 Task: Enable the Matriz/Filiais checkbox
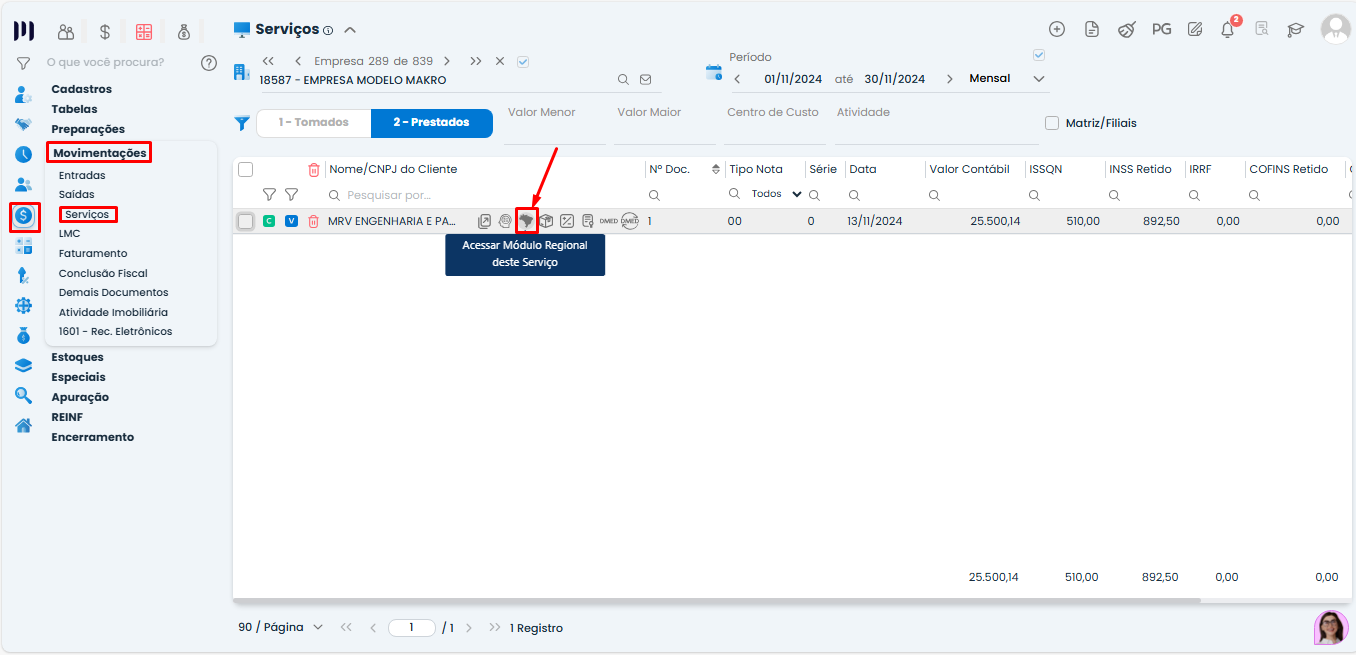pyautogui.click(x=1052, y=123)
